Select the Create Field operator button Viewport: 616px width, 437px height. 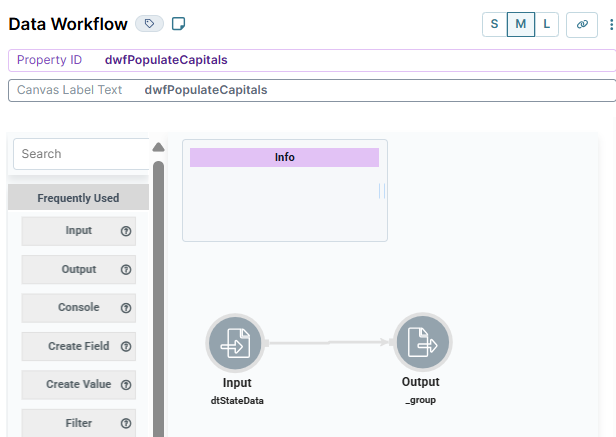coord(79,346)
